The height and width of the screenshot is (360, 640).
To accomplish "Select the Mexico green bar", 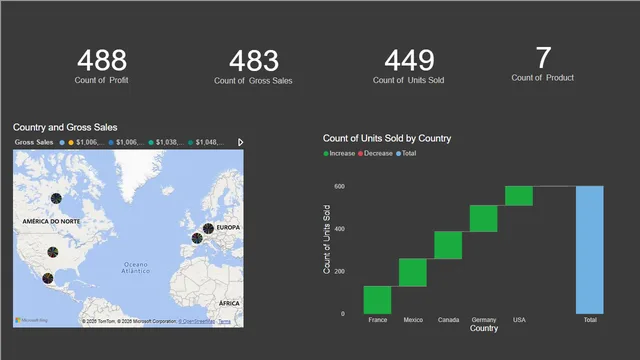I will click(x=413, y=272).
